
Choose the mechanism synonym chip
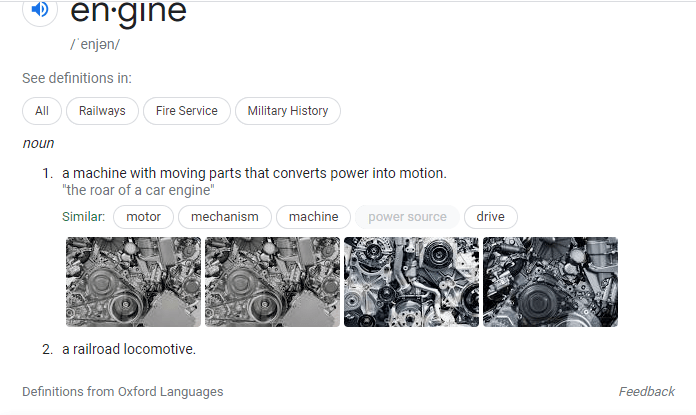pos(225,217)
